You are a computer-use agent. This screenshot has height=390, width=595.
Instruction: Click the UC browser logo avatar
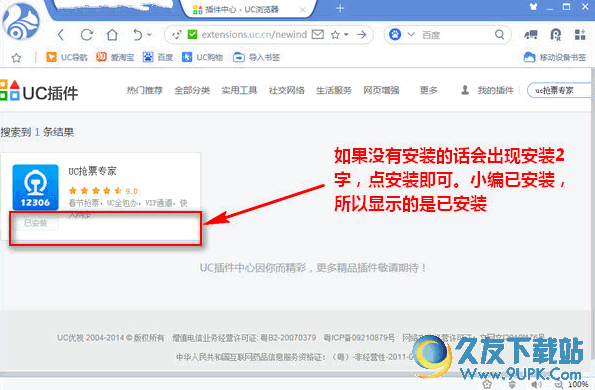[21, 22]
